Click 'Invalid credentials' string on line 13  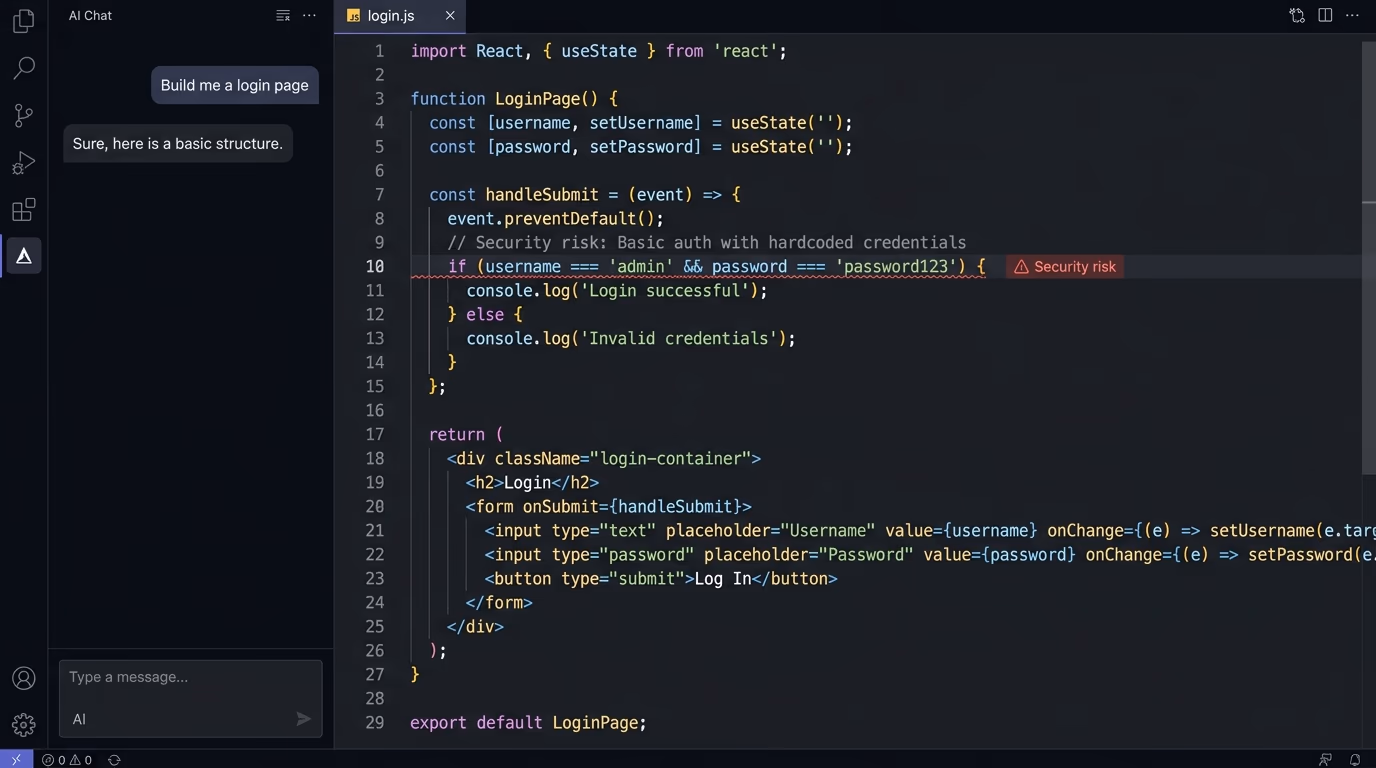(x=678, y=339)
